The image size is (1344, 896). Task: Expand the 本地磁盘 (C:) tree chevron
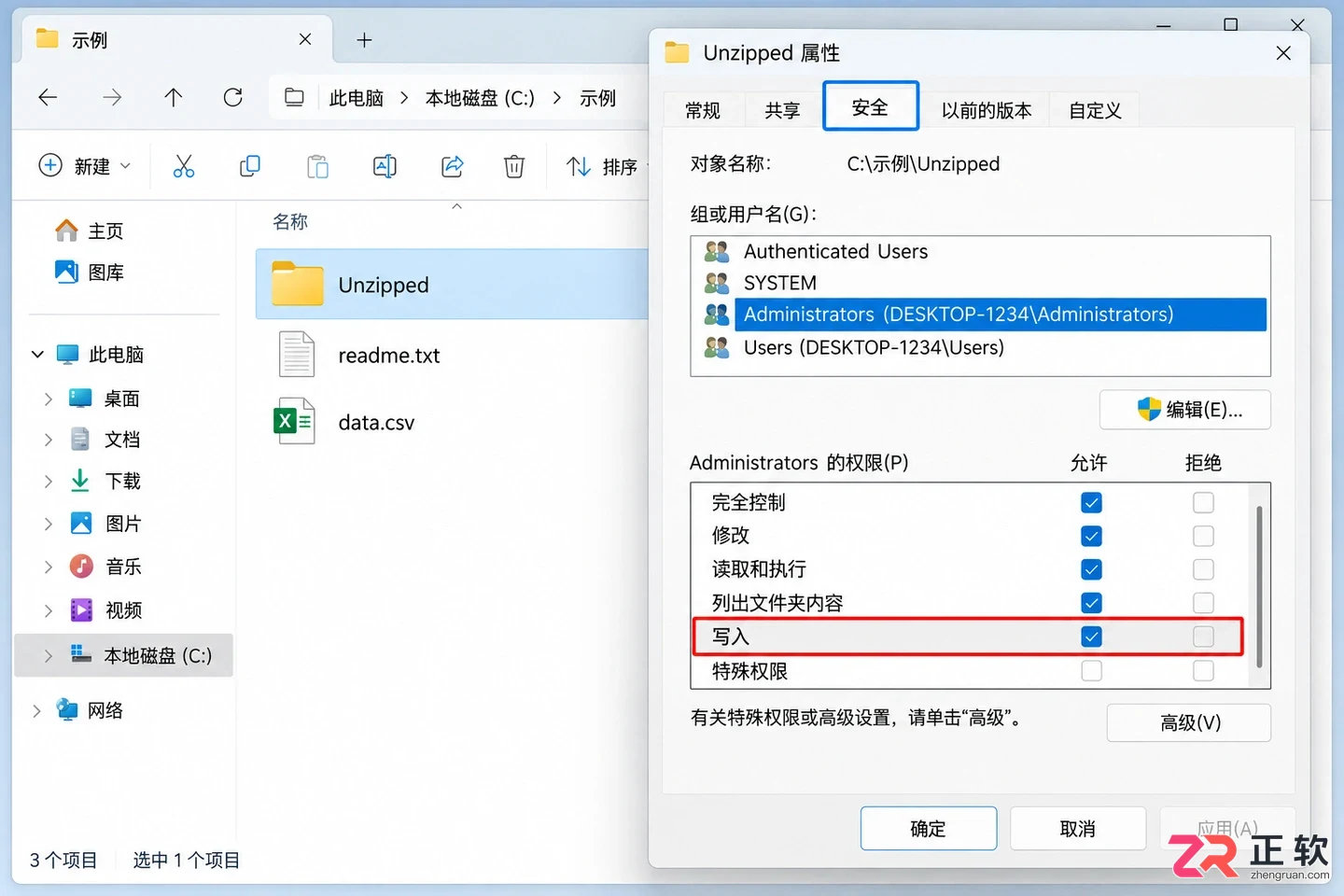[x=48, y=656]
